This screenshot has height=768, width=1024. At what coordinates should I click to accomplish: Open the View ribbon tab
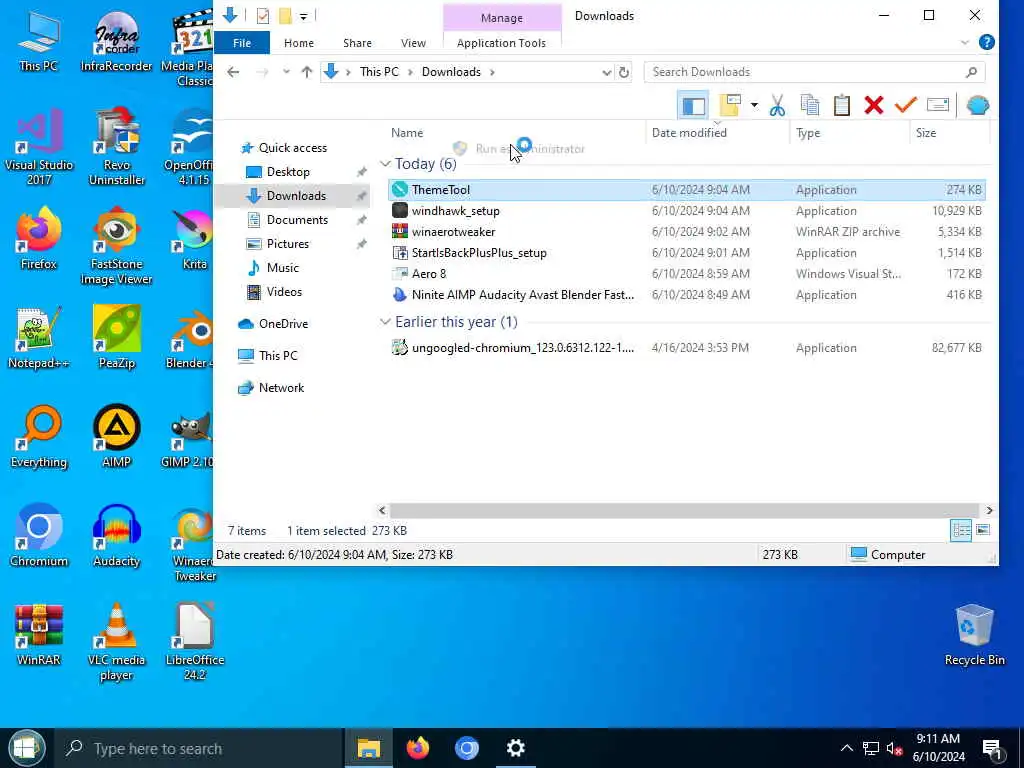pos(413,43)
